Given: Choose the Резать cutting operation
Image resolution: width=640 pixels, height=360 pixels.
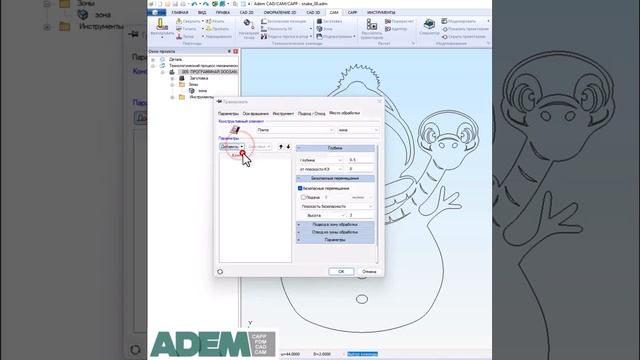Looking at the screenshot, I should tap(215, 21).
